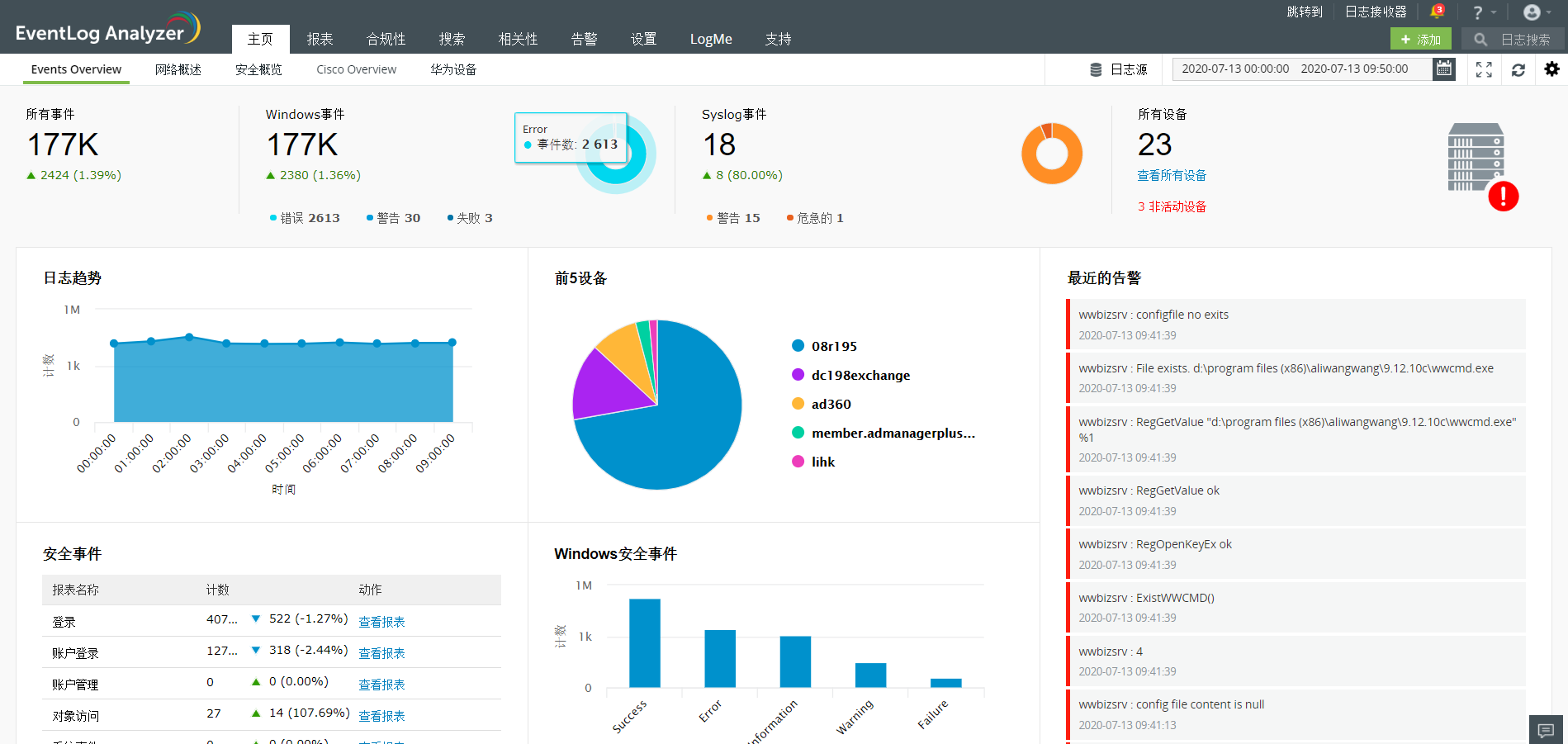View report for 账户登录 row
The image size is (1568, 744).
381,653
